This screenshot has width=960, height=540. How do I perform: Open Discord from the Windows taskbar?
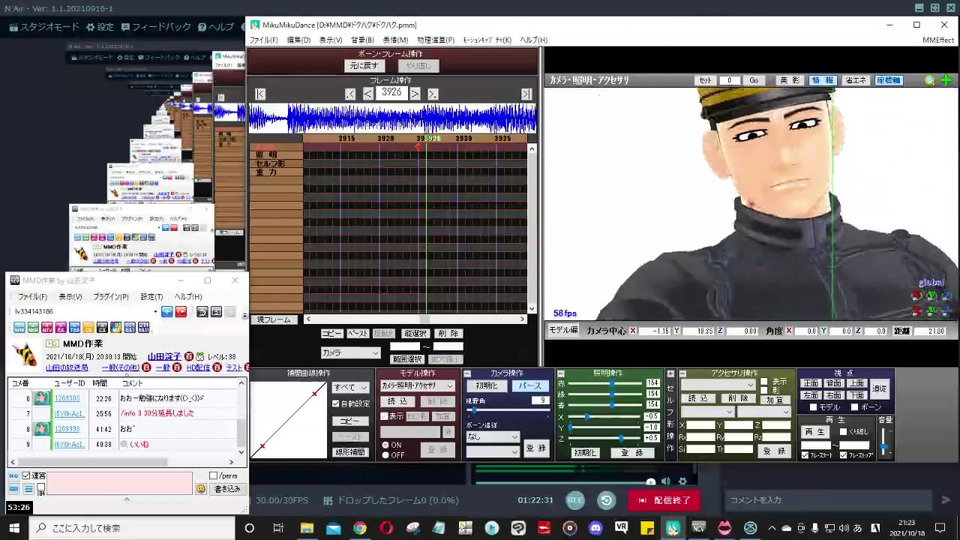[x=595, y=528]
